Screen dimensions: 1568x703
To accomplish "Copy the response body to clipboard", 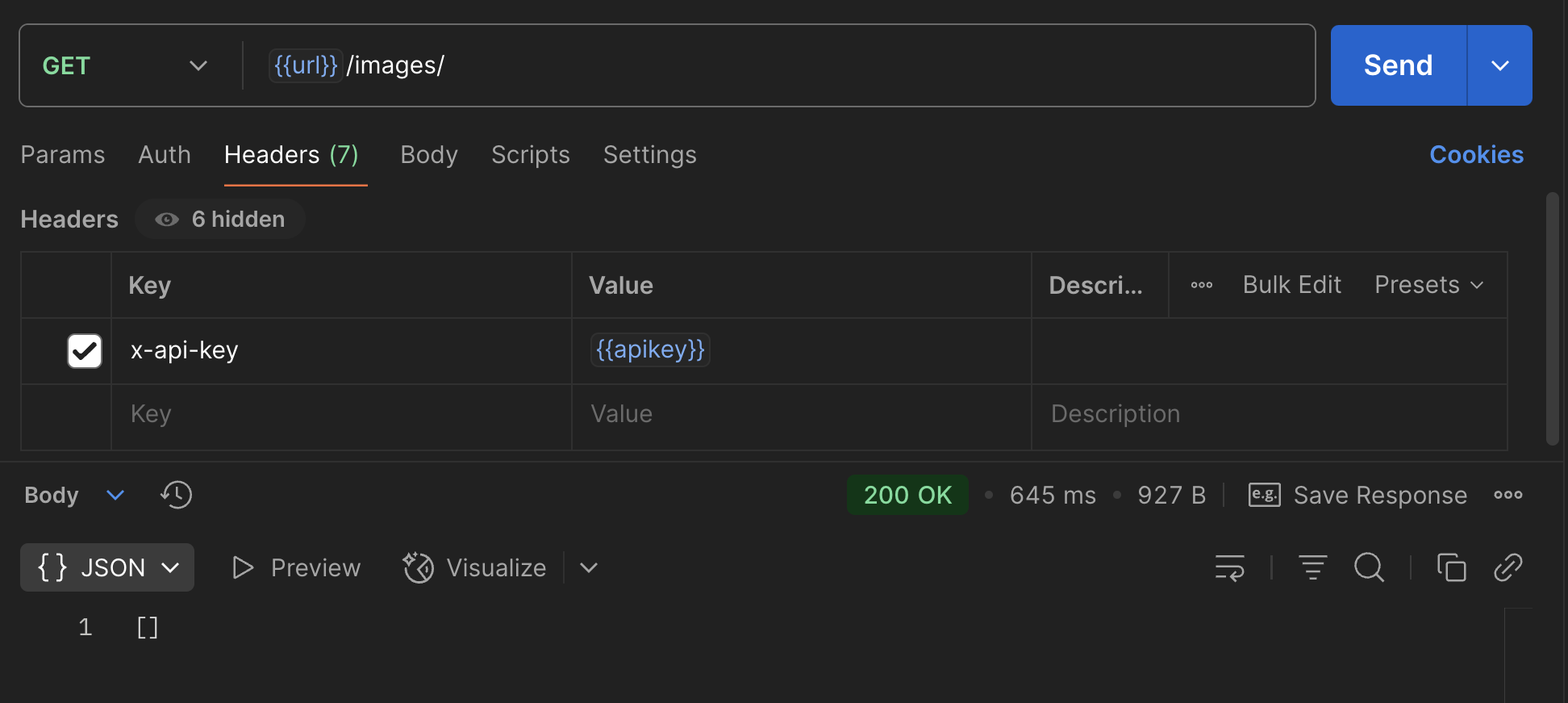I will click(1451, 567).
